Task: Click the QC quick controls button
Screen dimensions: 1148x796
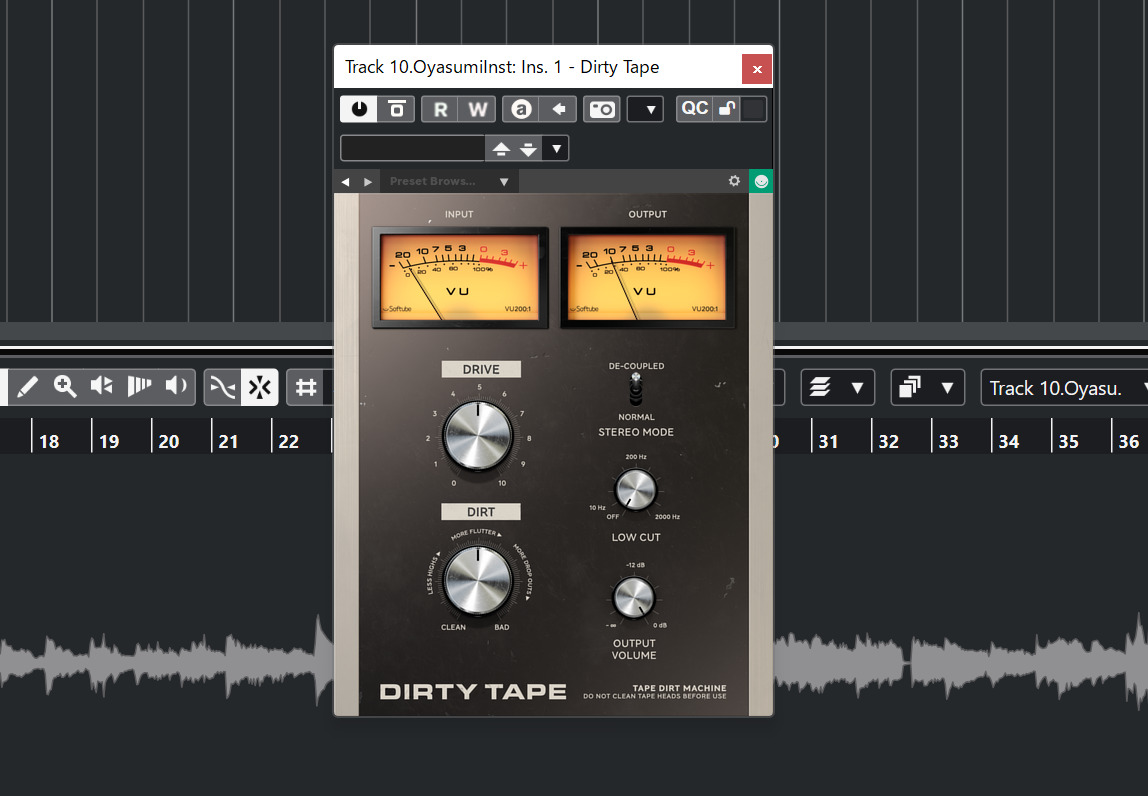Action: pos(694,108)
